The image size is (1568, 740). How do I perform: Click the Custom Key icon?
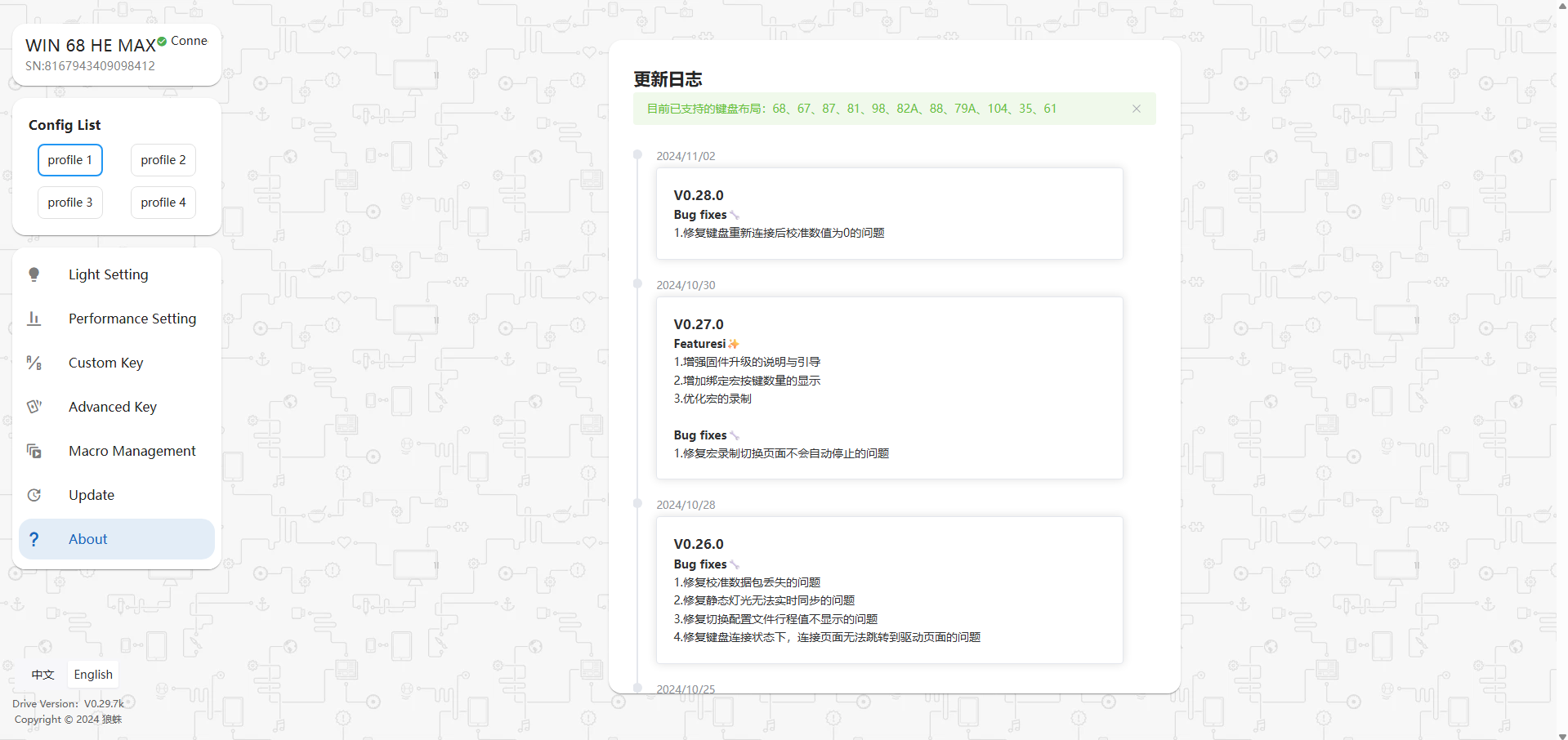(34, 363)
